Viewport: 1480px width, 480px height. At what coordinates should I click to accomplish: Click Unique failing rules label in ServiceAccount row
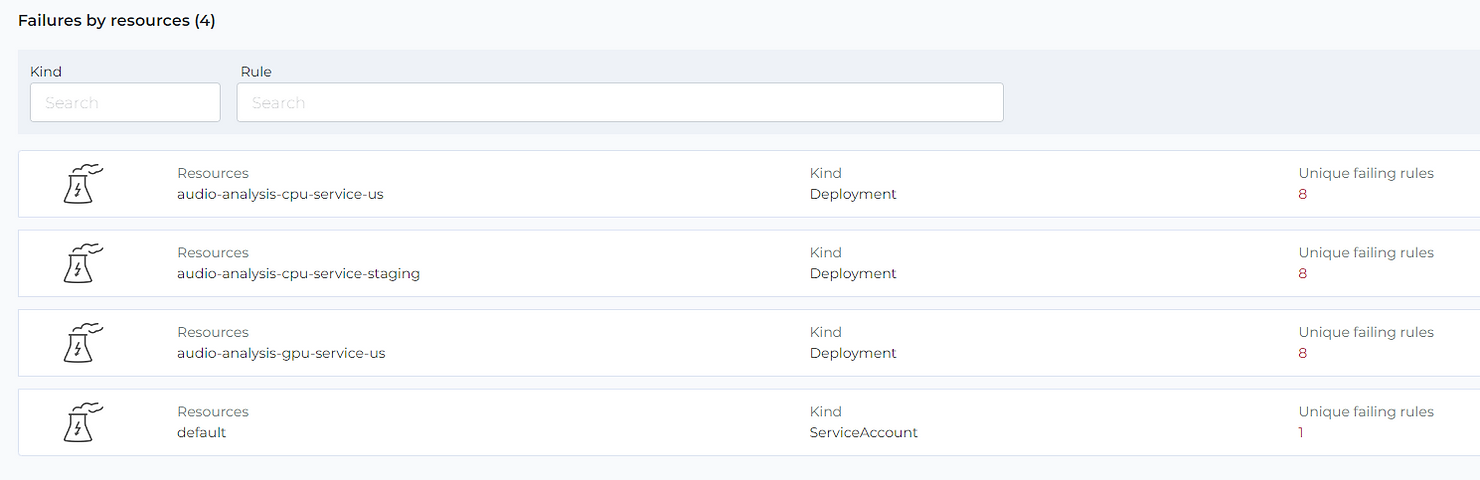pyautogui.click(x=1366, y=412)
